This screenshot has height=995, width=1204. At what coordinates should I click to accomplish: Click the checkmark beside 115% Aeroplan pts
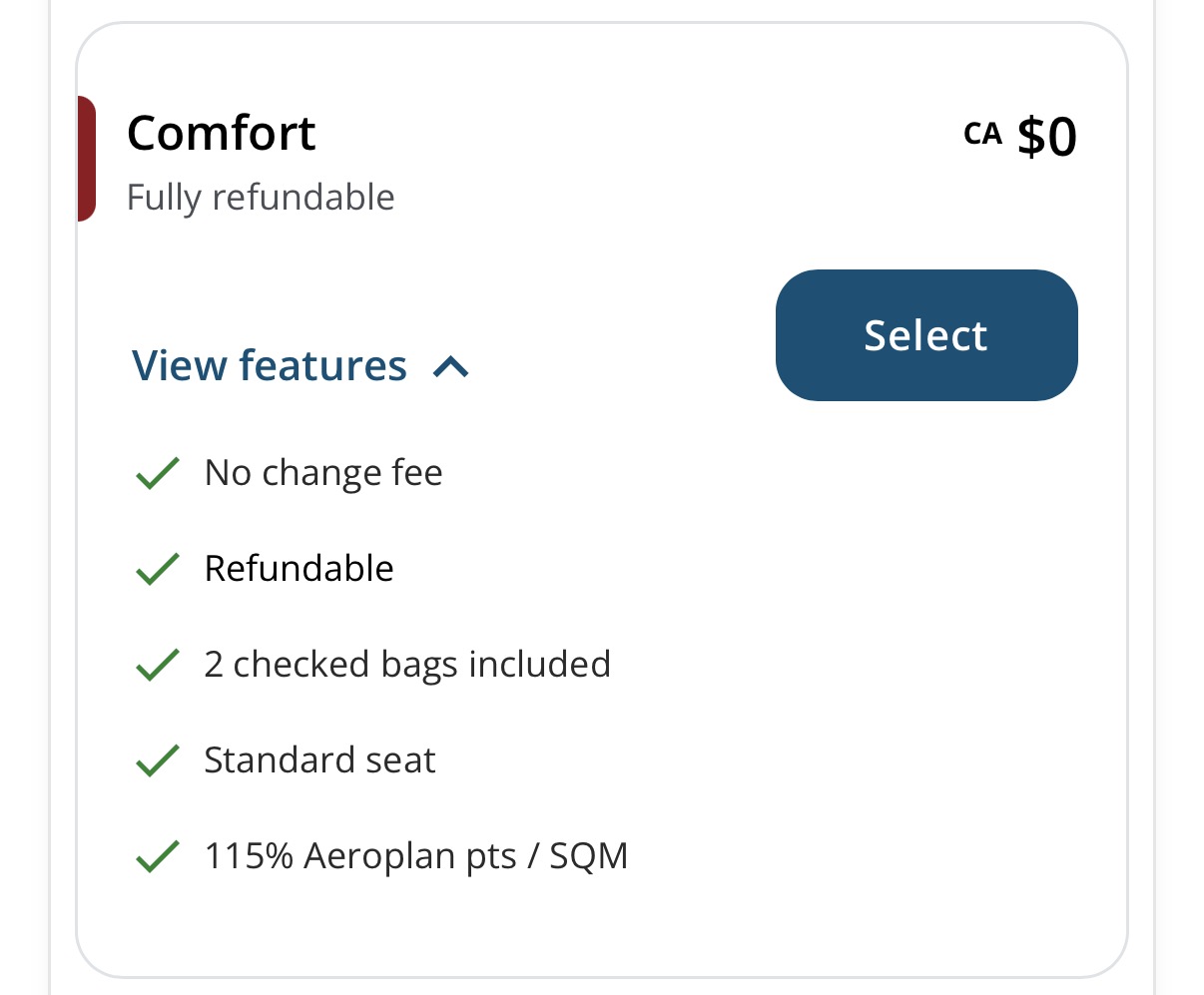tap(157, 856)
